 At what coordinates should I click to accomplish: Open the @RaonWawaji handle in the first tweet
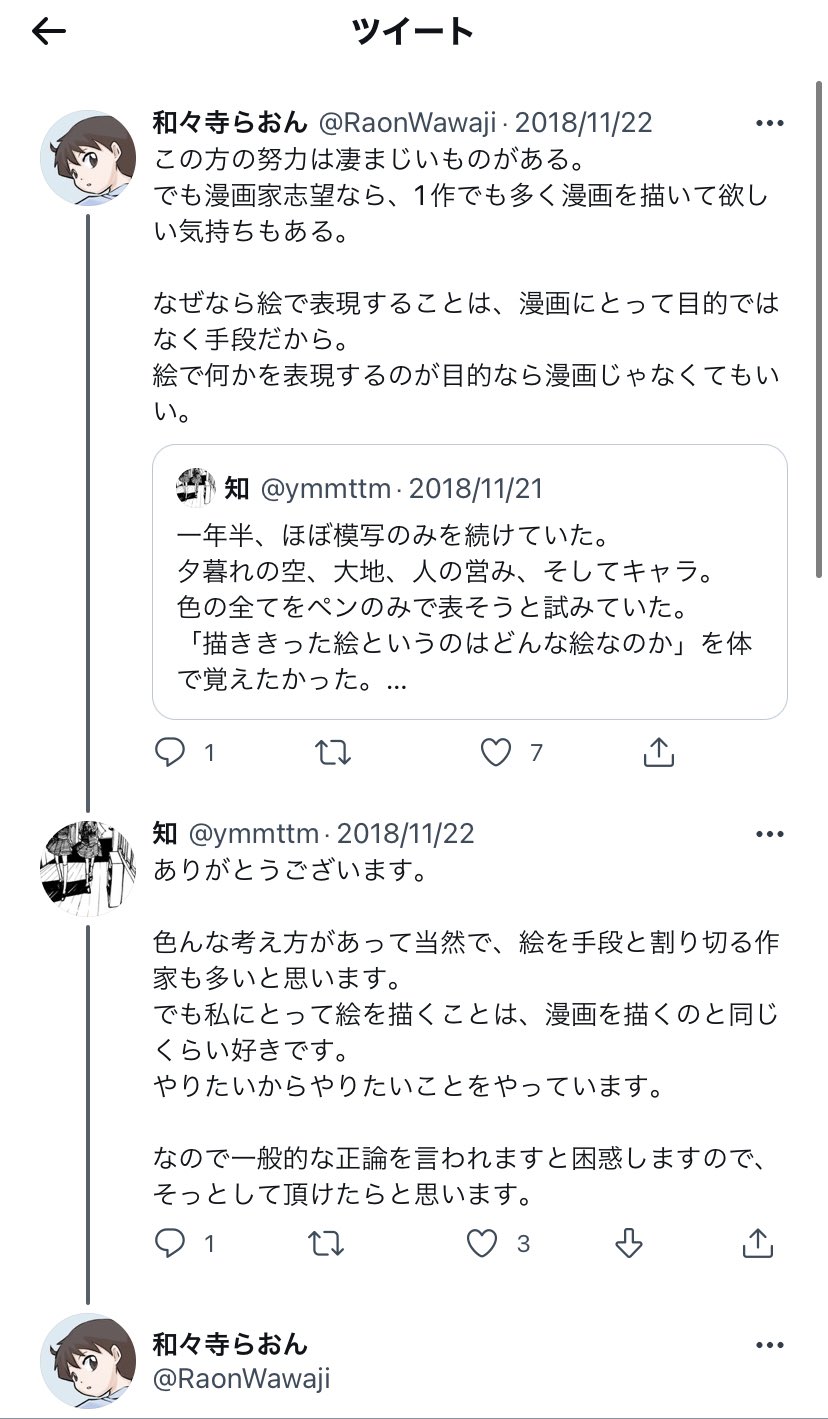(407, 123)
